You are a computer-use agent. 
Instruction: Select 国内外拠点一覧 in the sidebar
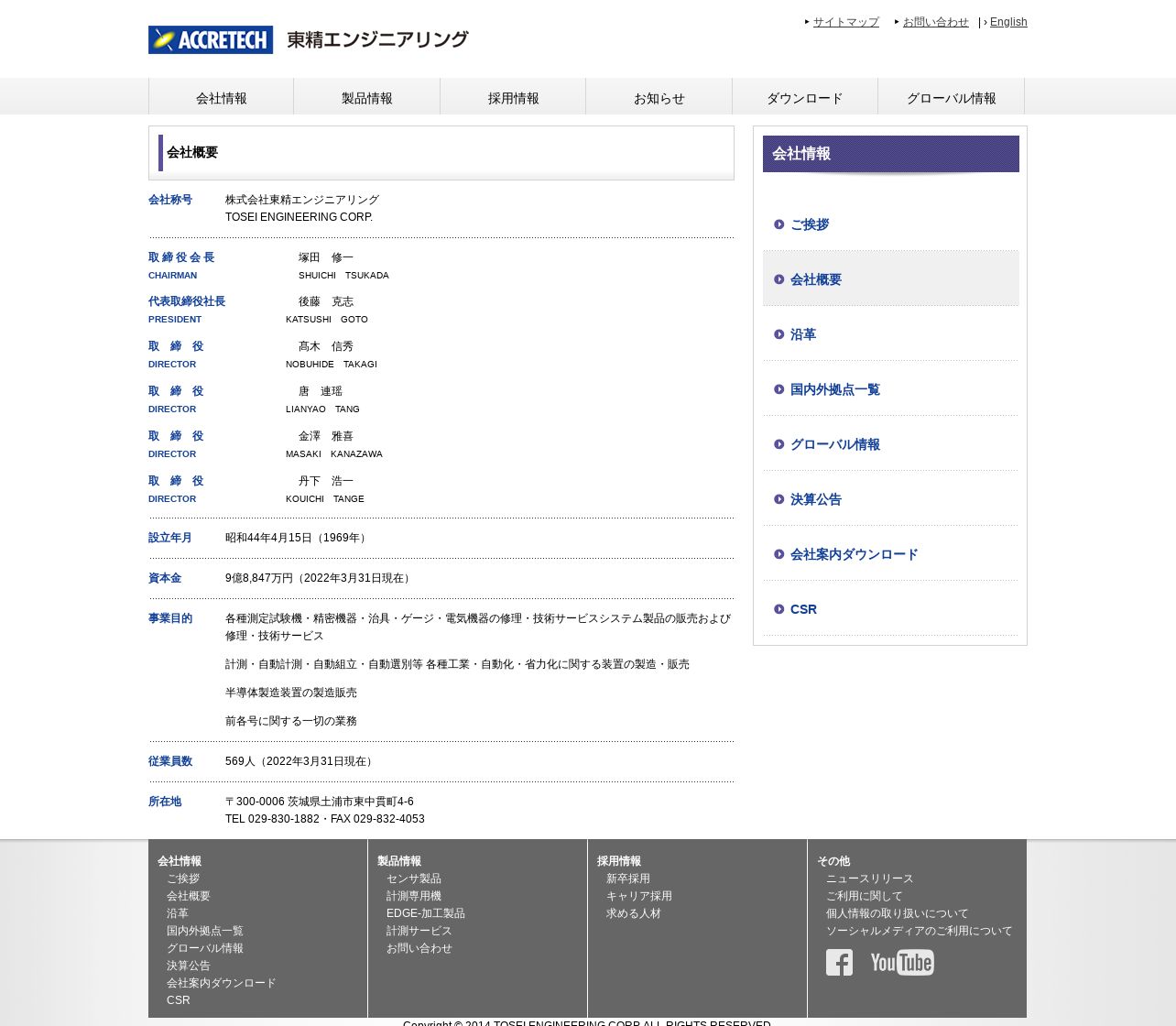(890, 389)
